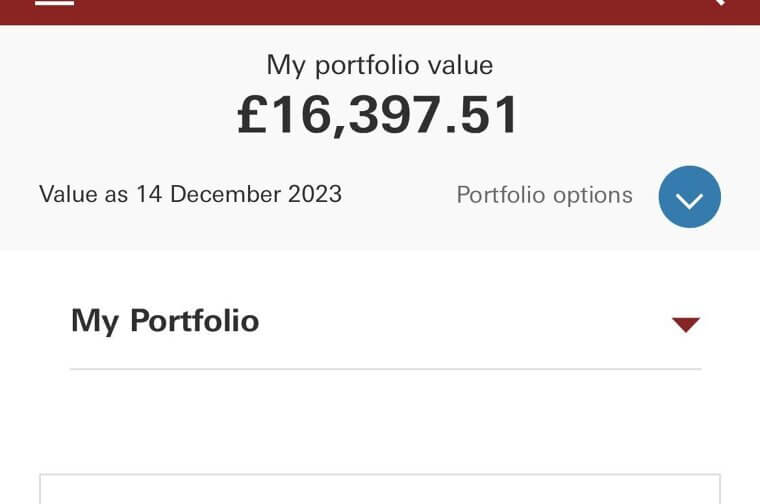The height and width of the screenshot is (504, 760).
Task: Tap the word 'Portfolio' in Portfolio options
Action: click(x=501, y=195)
